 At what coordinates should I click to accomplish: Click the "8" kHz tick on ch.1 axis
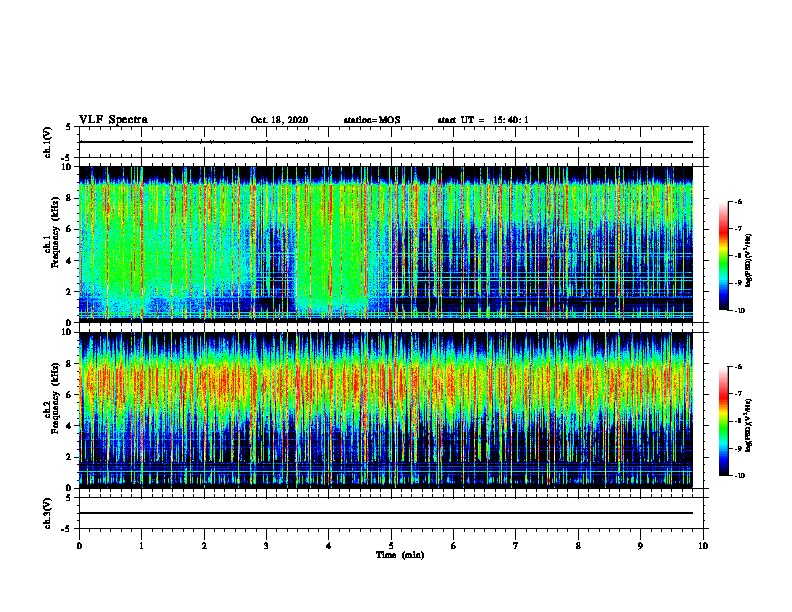70,198
